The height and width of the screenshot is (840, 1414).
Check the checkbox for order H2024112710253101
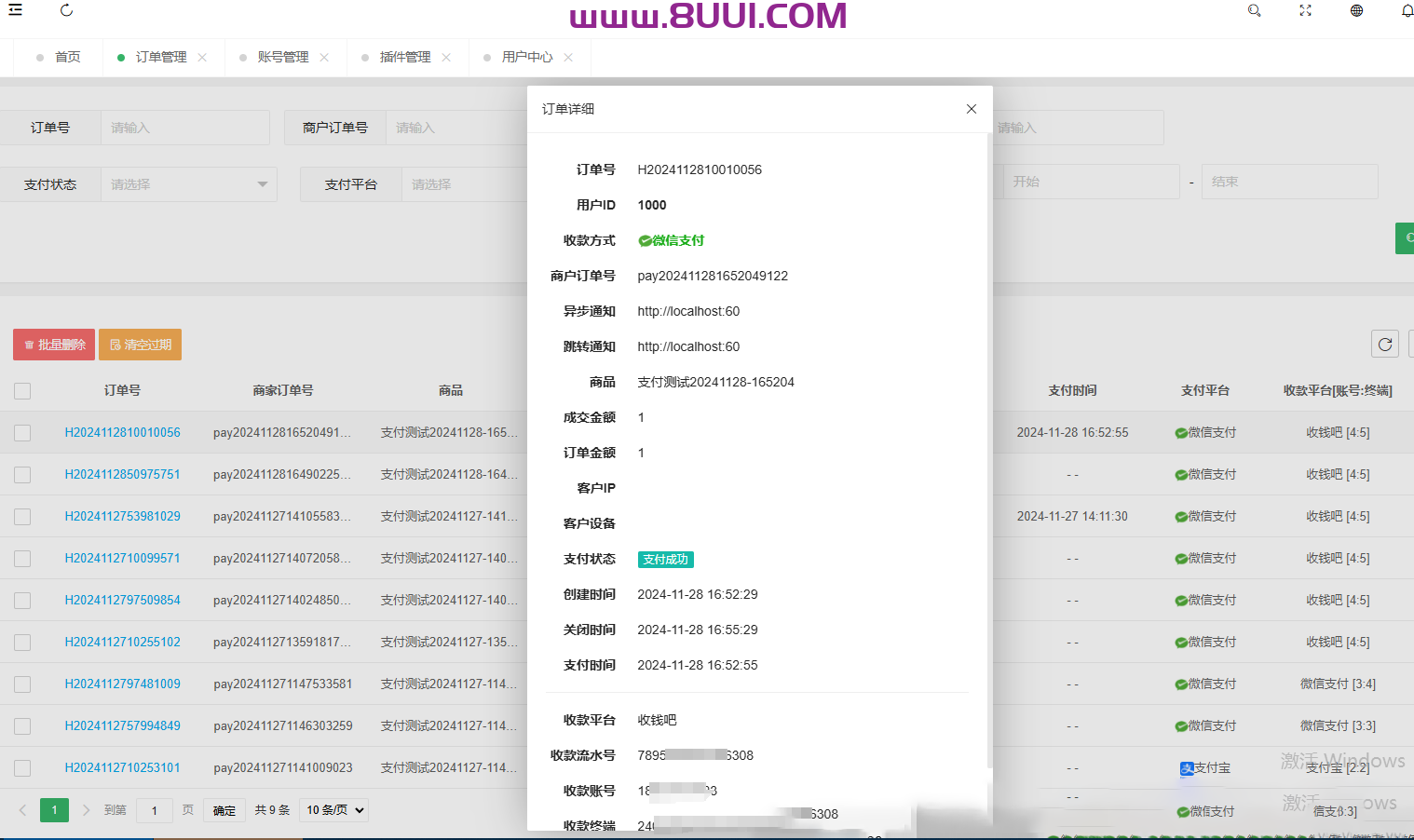click(22, 767)
